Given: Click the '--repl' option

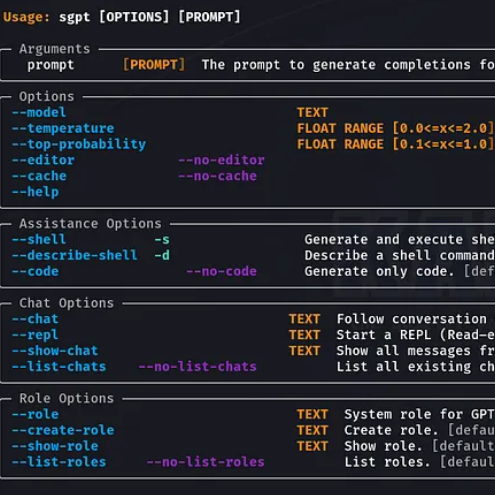Looking at the screenshot, I should point(35,335).
